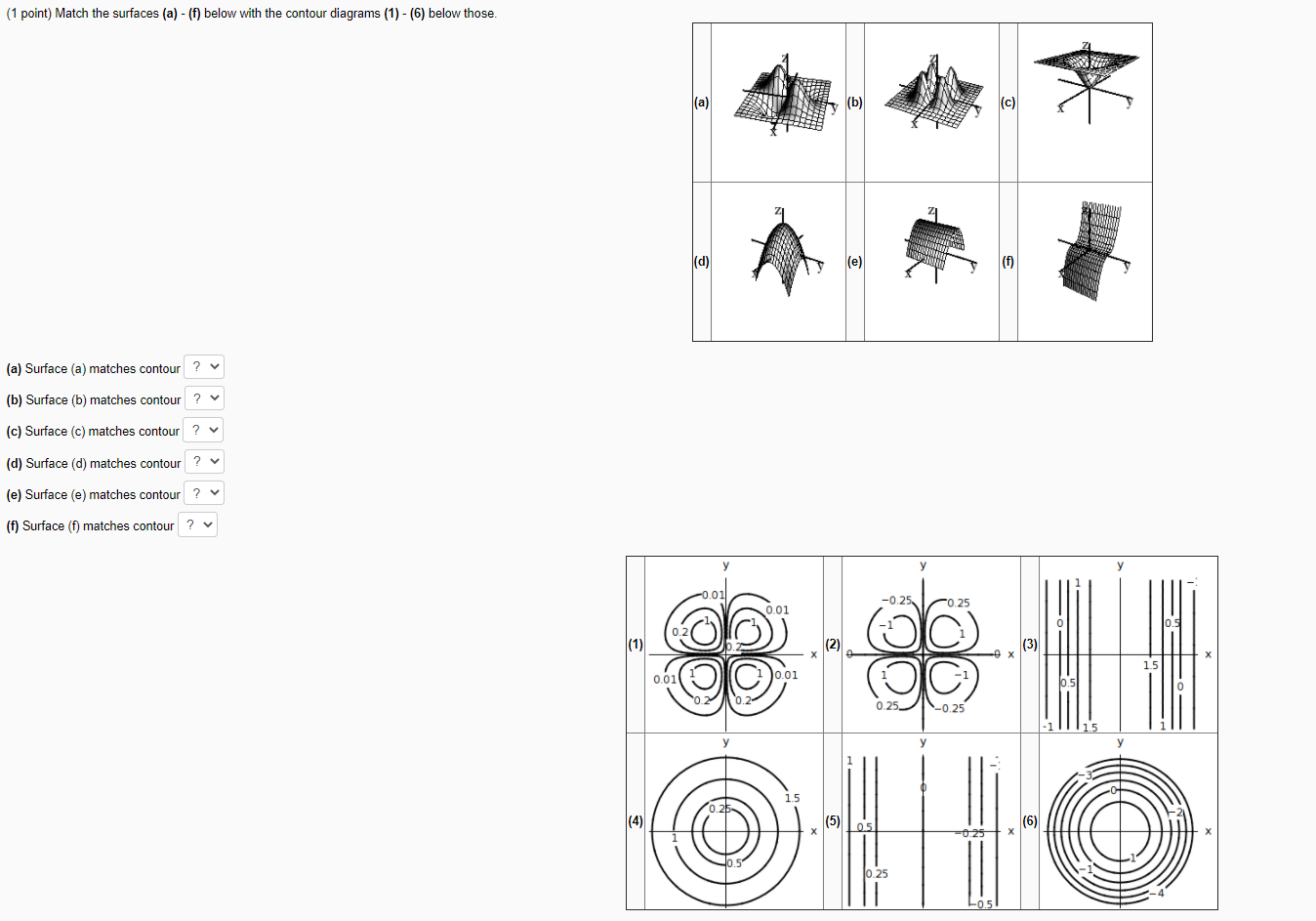Click surface plot (f) thumbnail
This screenshot has width=1316, height=921.
pos(1086,262)
